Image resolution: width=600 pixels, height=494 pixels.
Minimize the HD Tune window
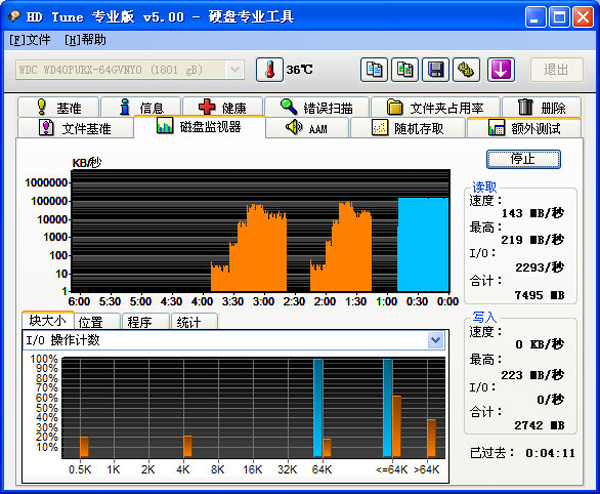click(x=535, y=17)
